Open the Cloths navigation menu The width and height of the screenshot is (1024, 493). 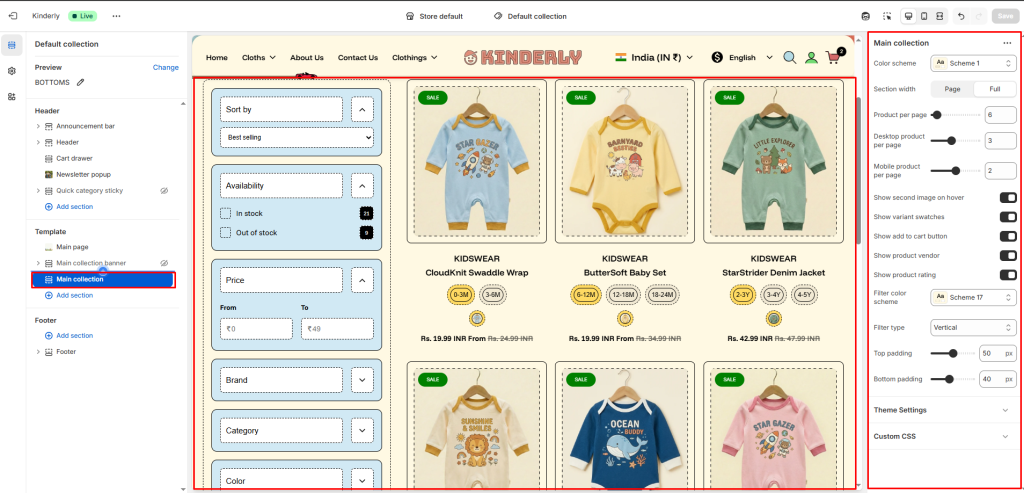[259, 57]
